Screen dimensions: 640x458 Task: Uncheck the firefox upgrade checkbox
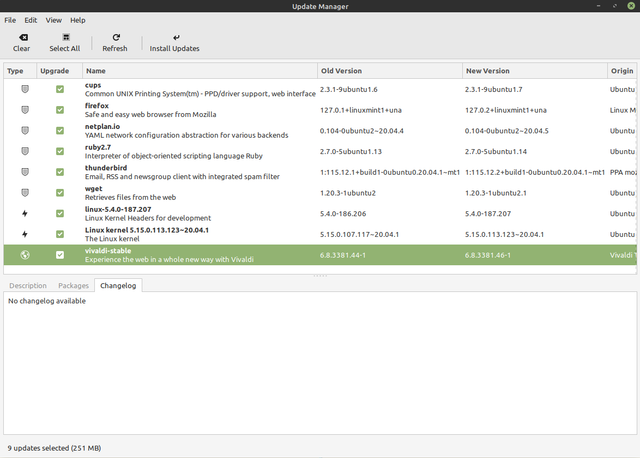(60, 110)
